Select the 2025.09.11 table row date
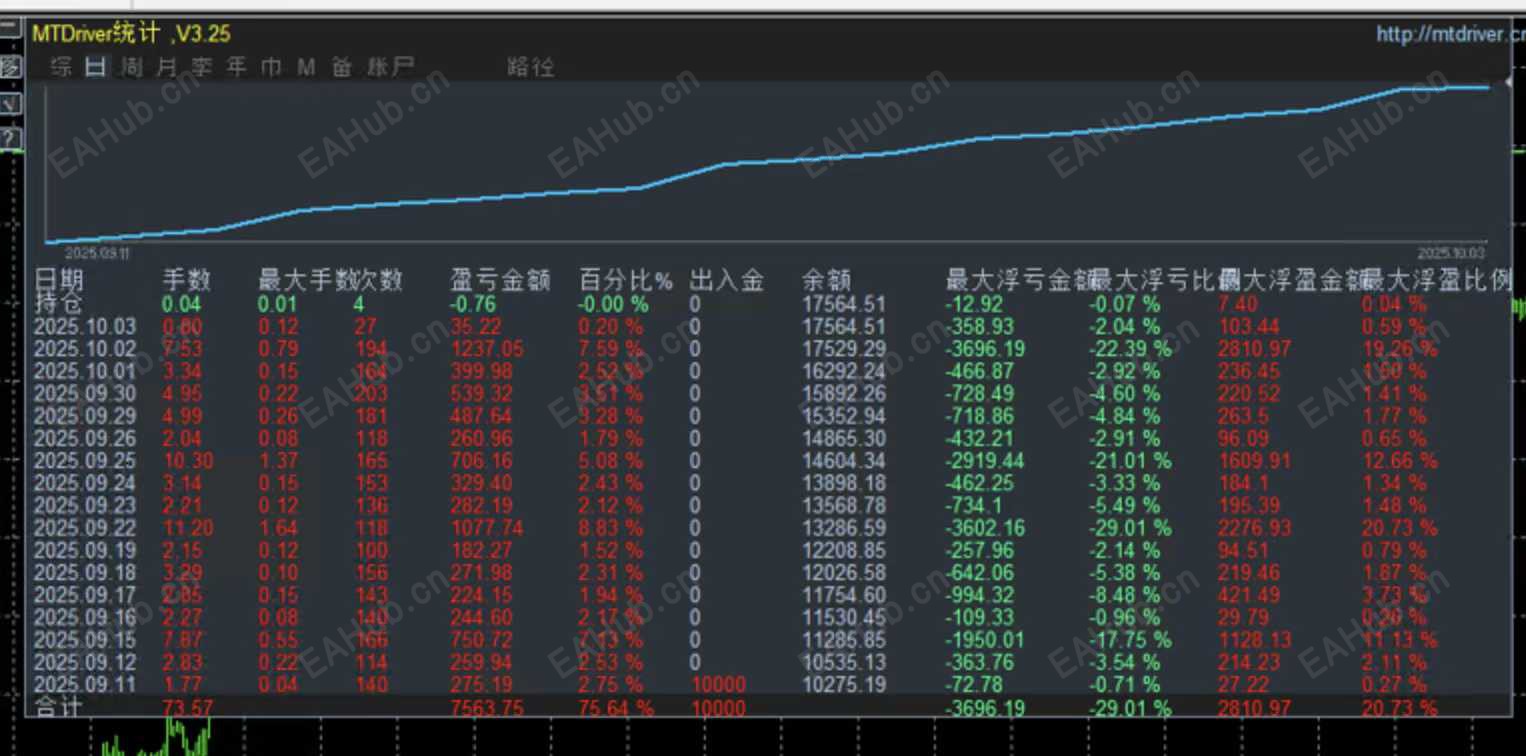This screenshot has height=756, width=1526. pyautogui.click(x=85, y=685)
